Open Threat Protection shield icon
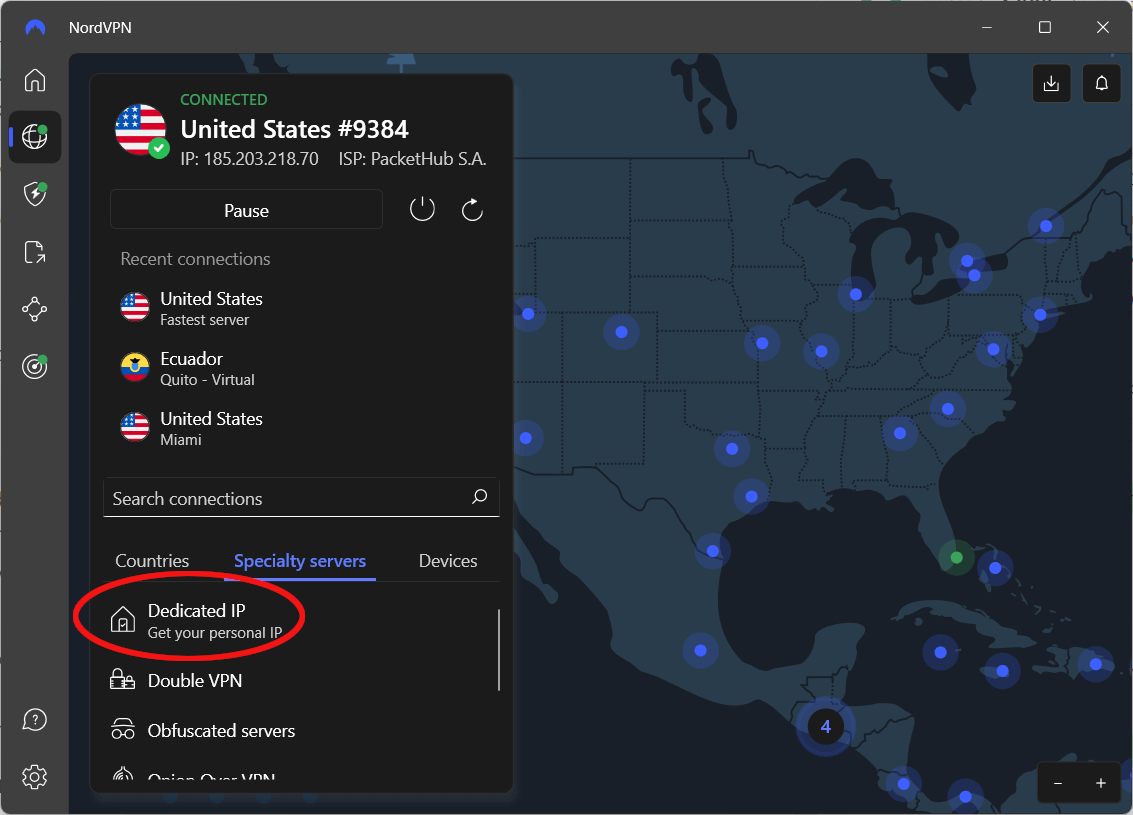1133x815 pixels. coord(35,194)
